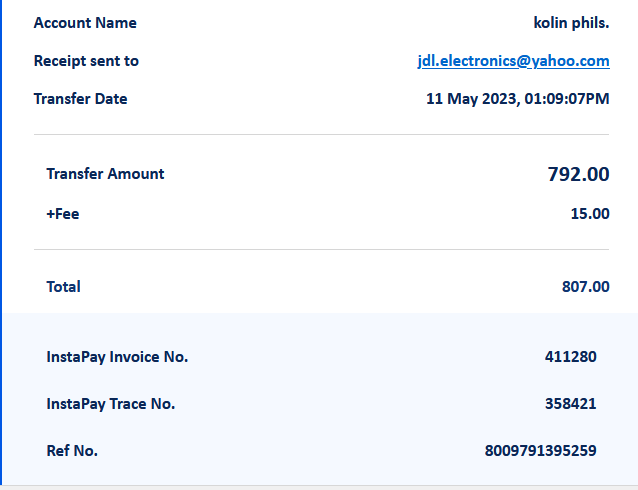
Task: Select the 11 May 2023 transfer timestamp
Action: [x=517, y=99]
